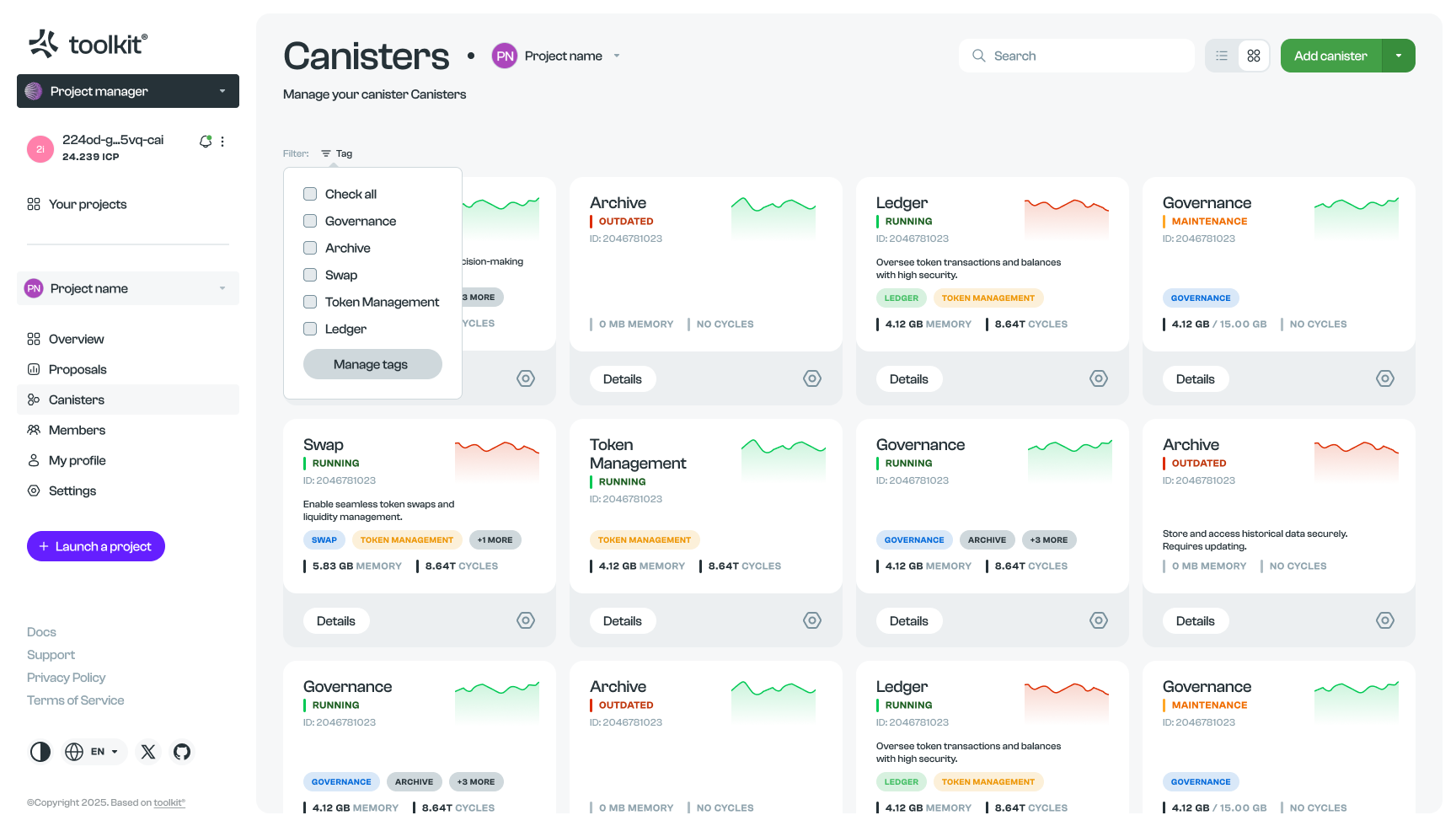Open the Privacy Policy link
The width and height of the screenshot is (1456, 826).
[67, 678]
